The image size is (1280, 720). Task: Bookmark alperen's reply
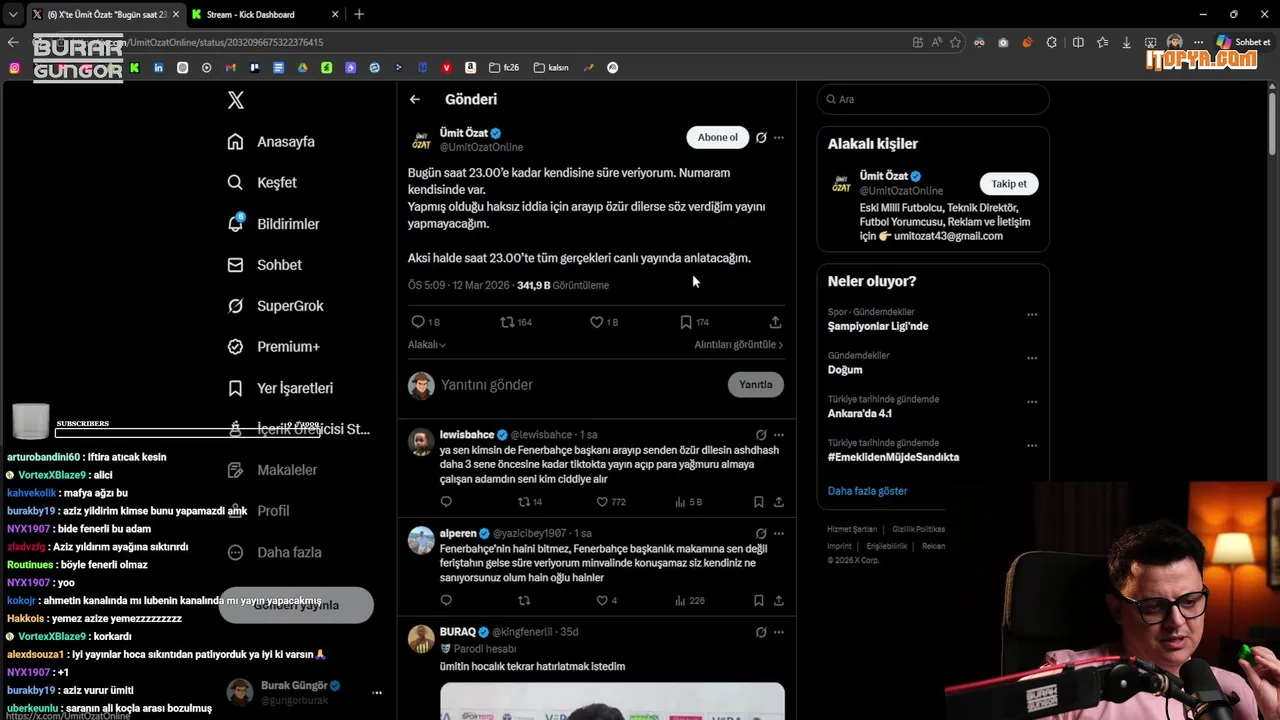[x=758, y=600]
